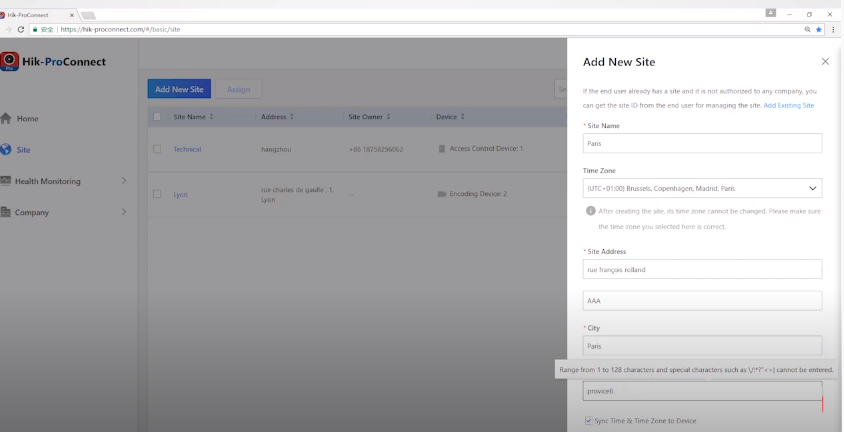Click the Site globe icon in sidebar
The height and width of the screenshot is (432, 844).
(x=7, y=150)
